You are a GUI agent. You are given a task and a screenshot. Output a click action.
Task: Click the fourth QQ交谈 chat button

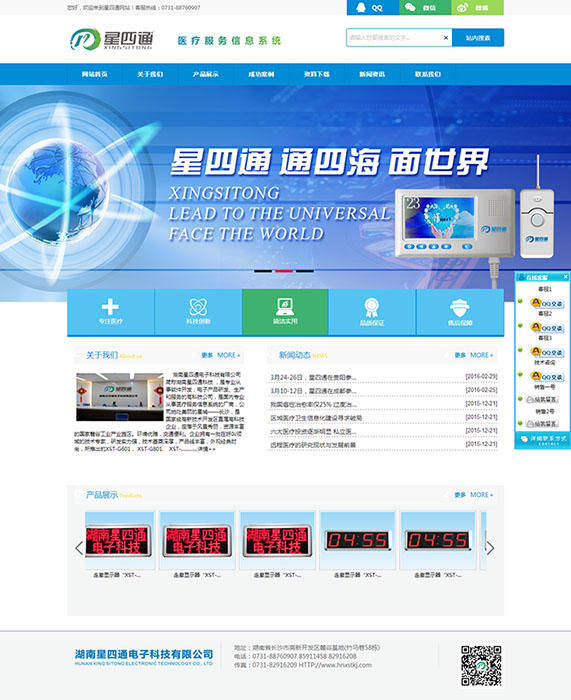coord(547,376)
